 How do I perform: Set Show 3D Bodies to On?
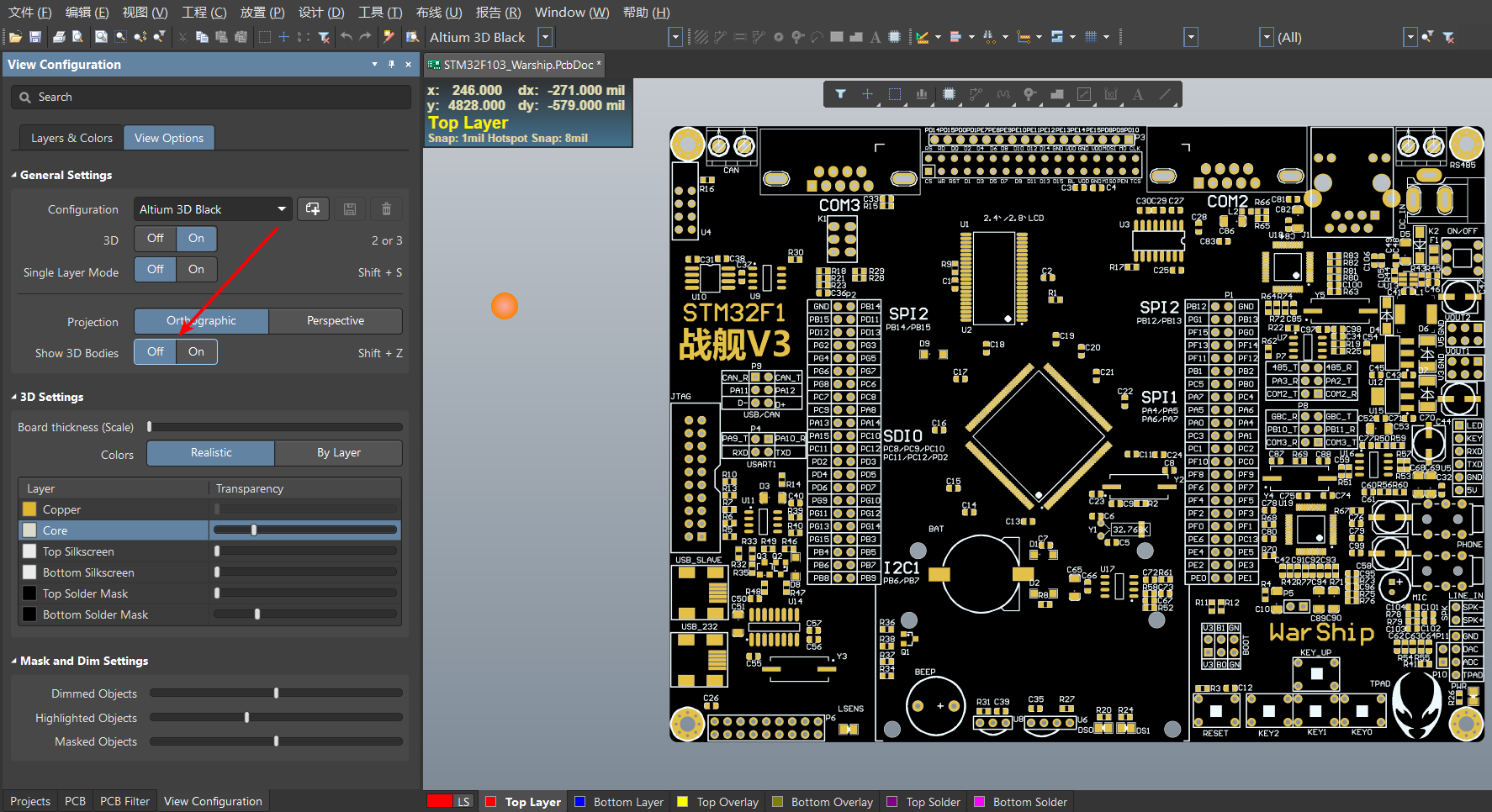pos(196,352)
